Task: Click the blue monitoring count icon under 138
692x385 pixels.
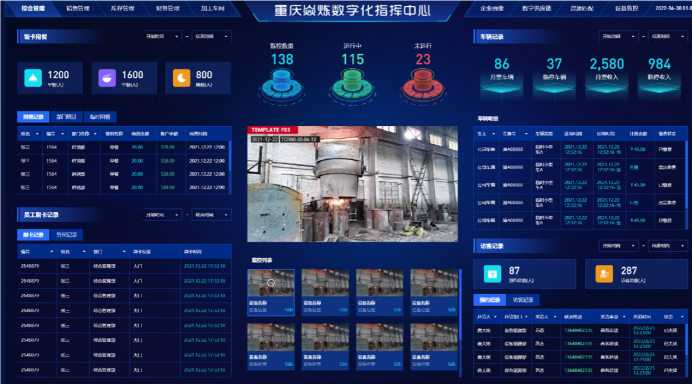Action: click(x=282, y=85)
